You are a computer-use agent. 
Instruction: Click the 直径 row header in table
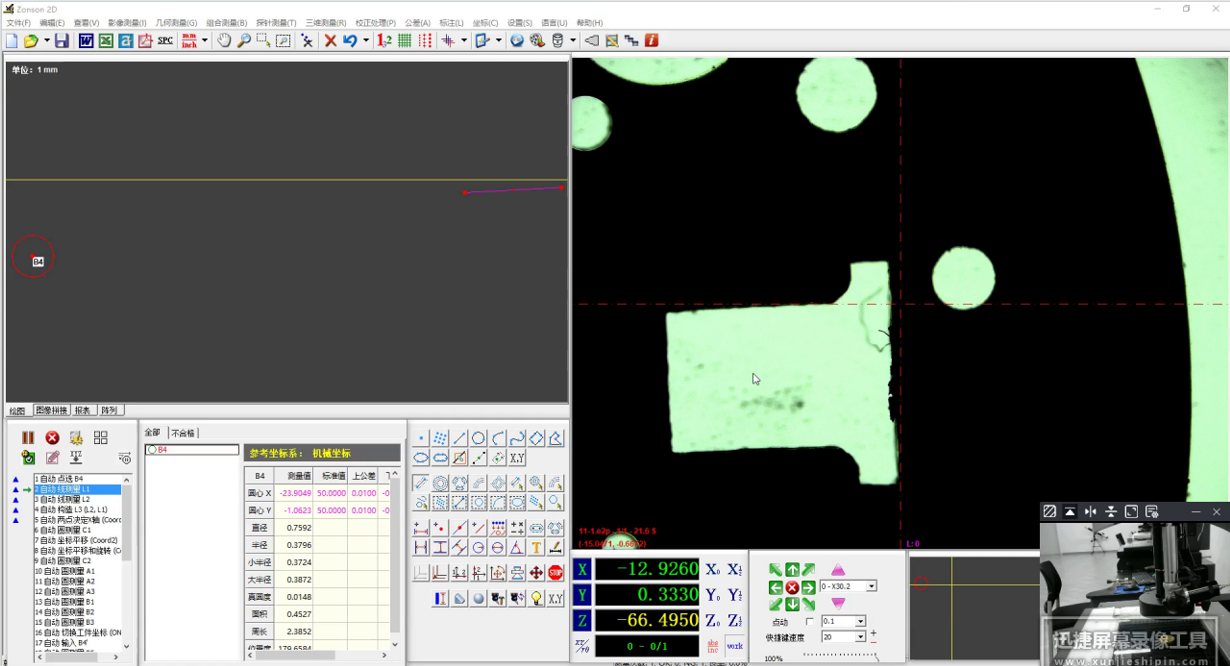[x=260, y=527]
